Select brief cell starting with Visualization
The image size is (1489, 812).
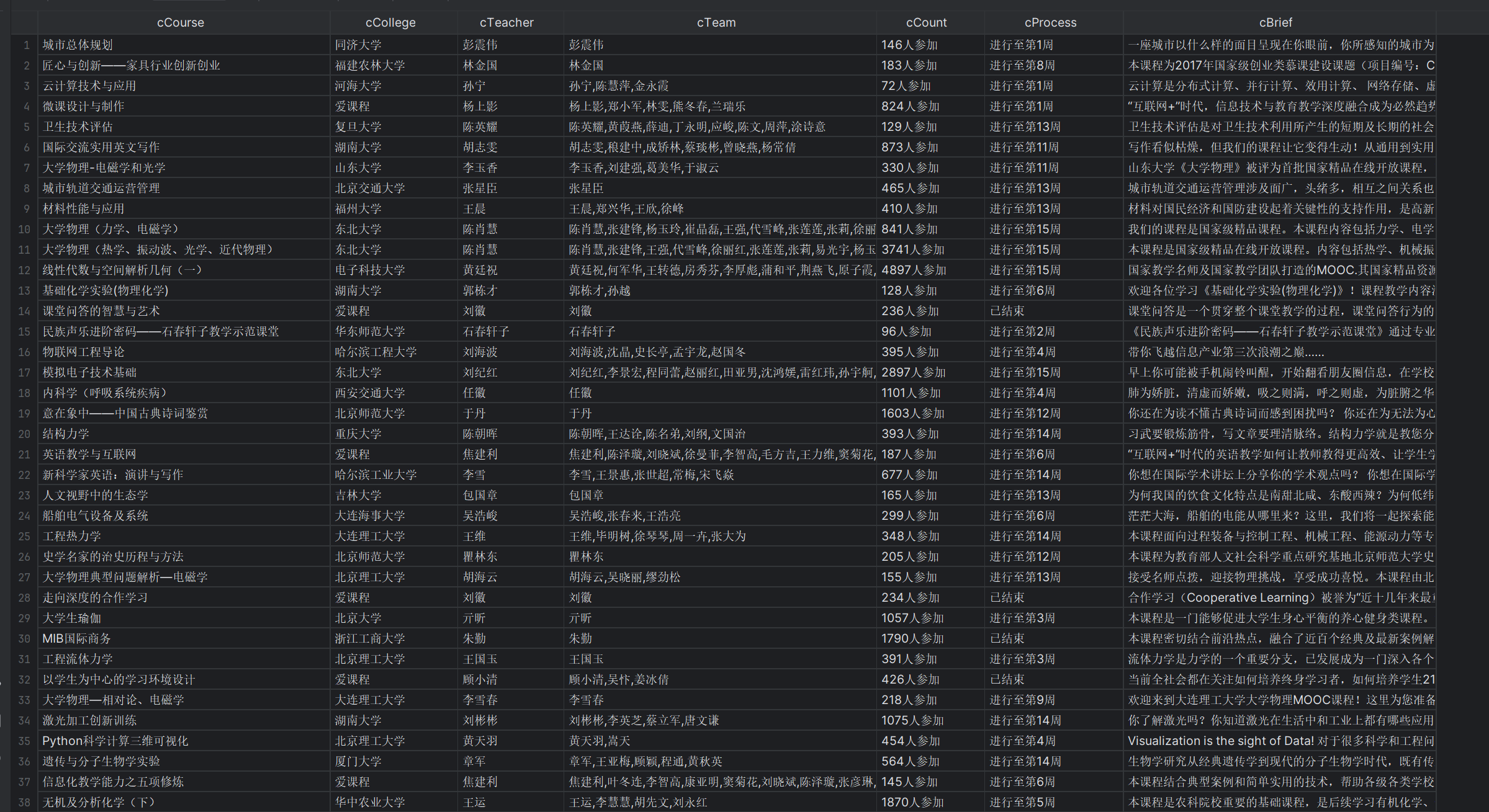[1280, 741]
